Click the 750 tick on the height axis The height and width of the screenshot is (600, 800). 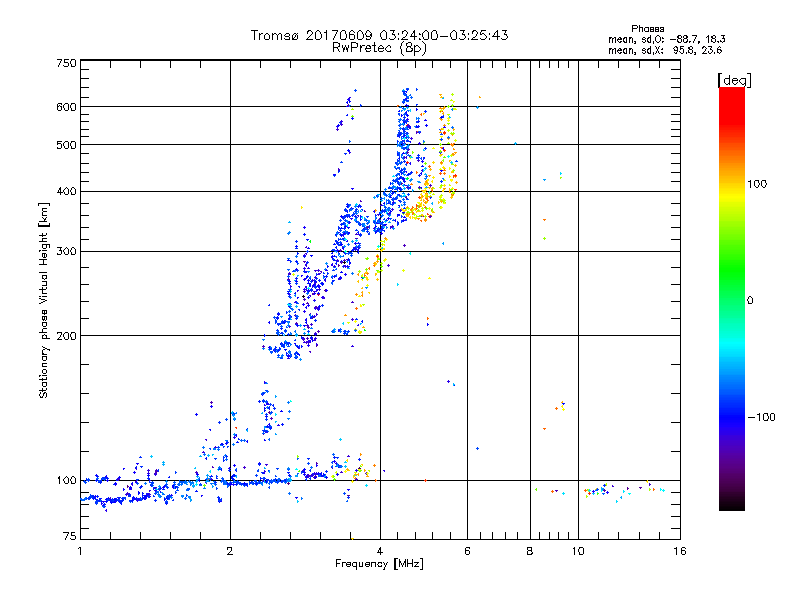[x=66, y=62]
